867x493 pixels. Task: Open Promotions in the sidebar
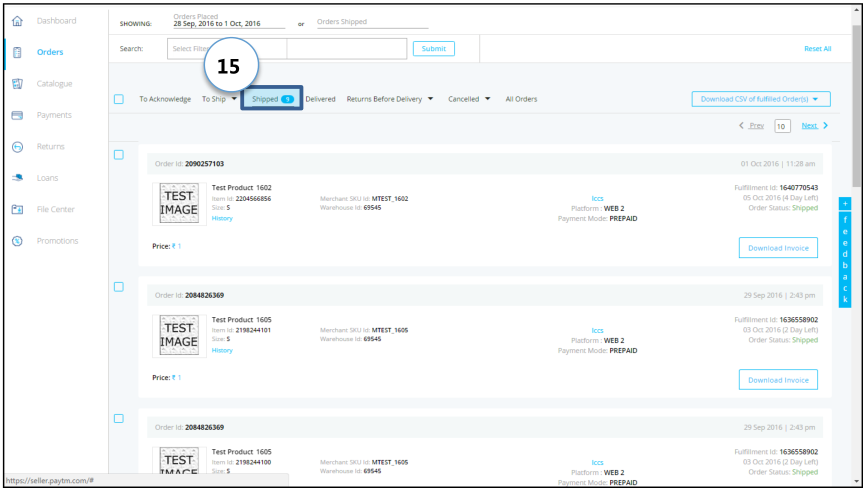tap(58, 241)
